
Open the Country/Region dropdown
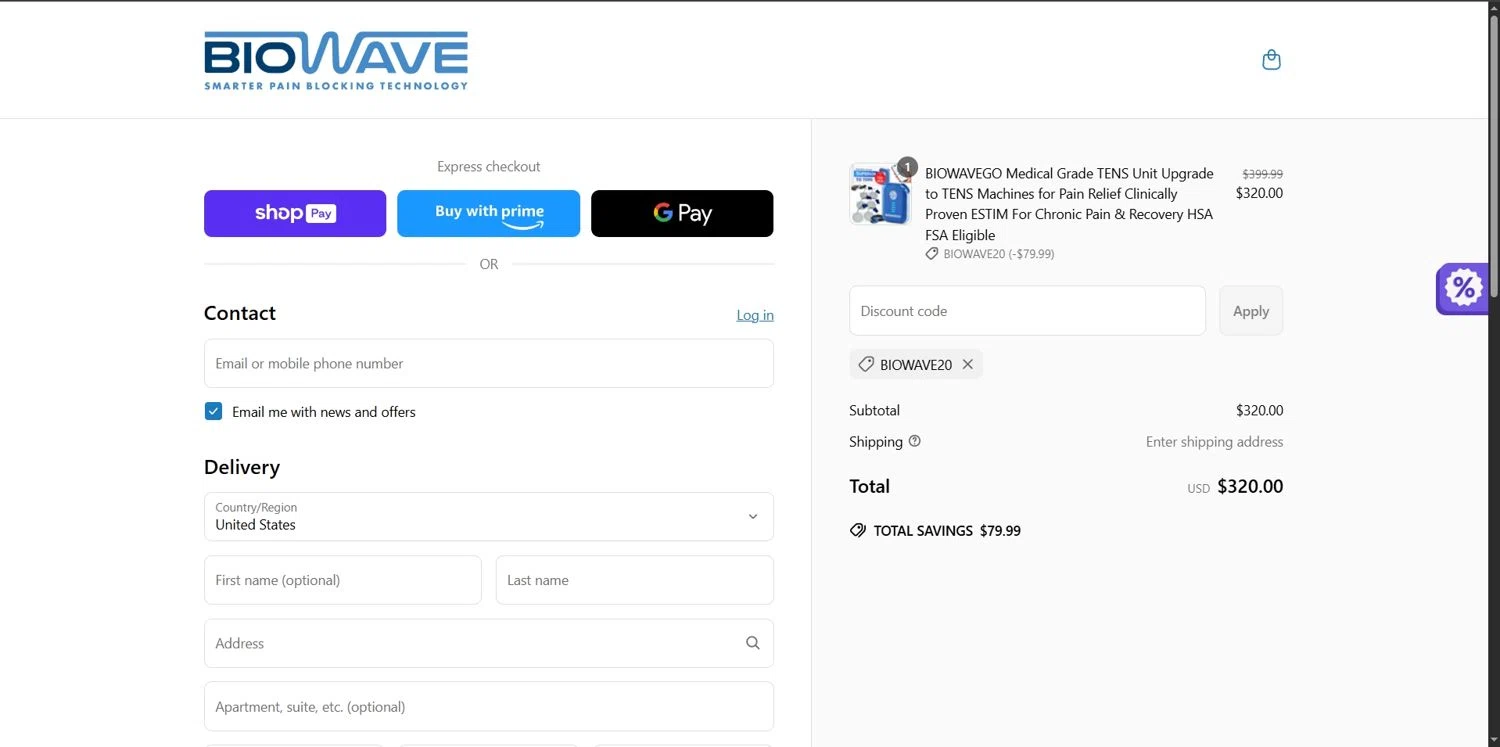(x=489, y=516)
